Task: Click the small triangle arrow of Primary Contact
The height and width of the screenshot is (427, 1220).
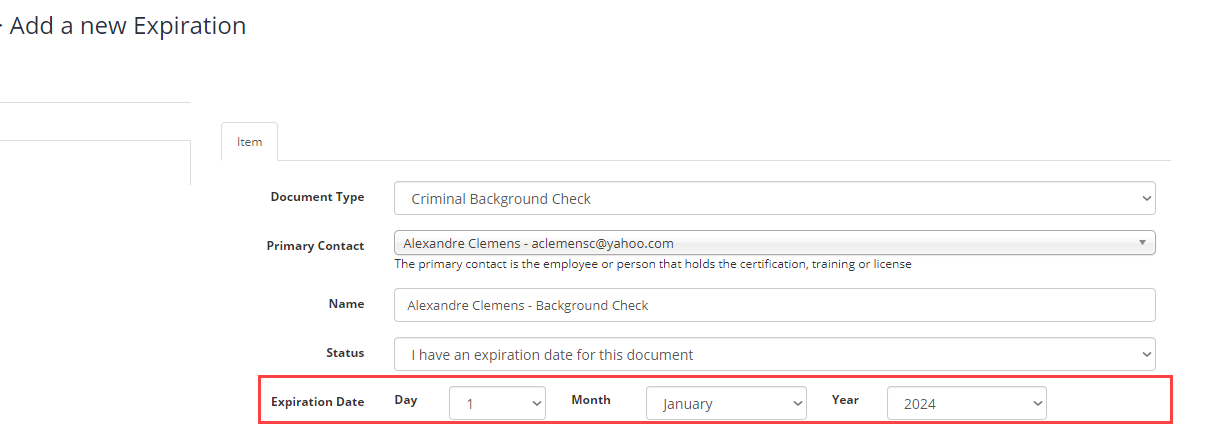Action: pos(1142,243)
